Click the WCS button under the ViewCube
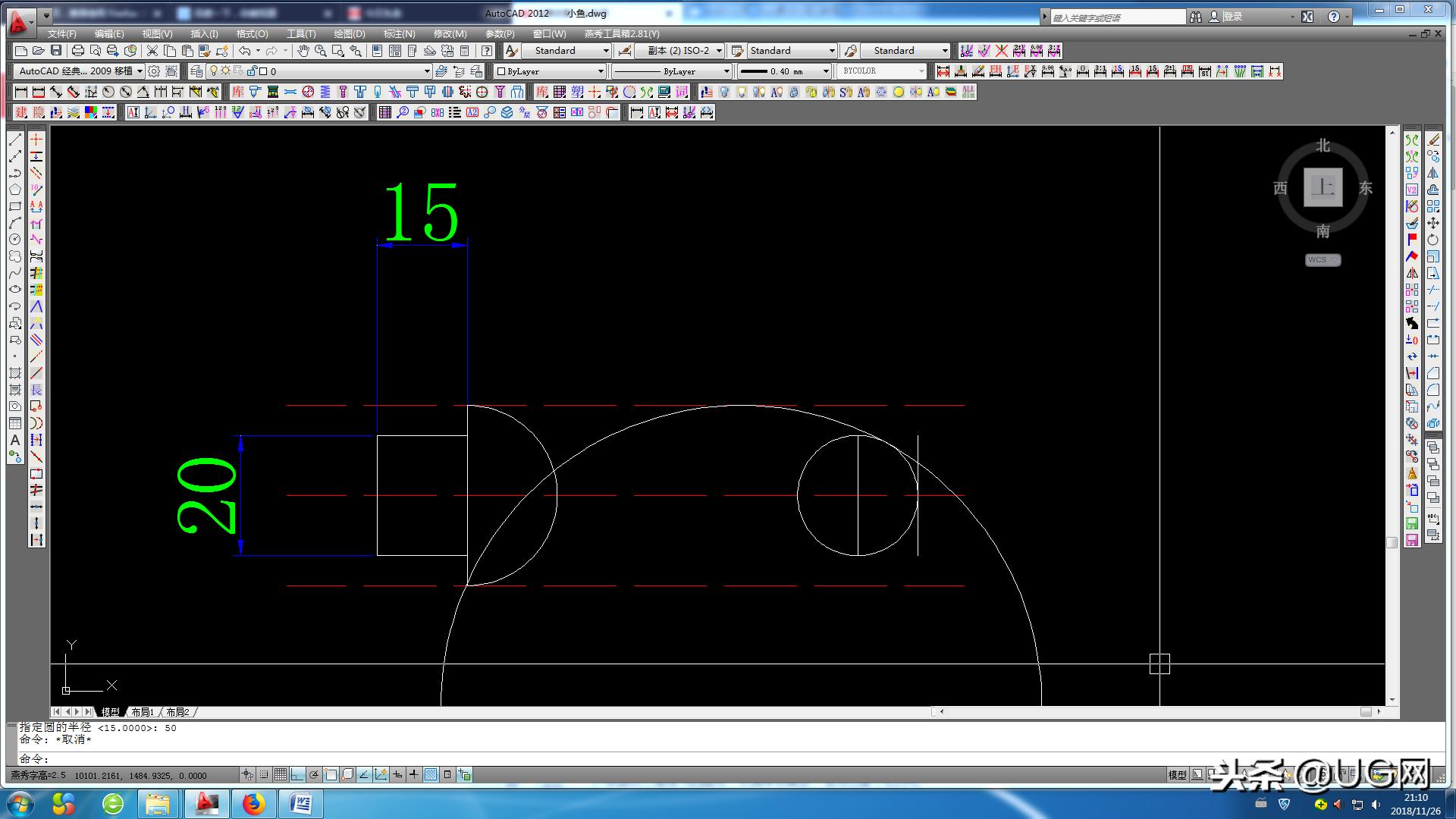 (1323, 260)
